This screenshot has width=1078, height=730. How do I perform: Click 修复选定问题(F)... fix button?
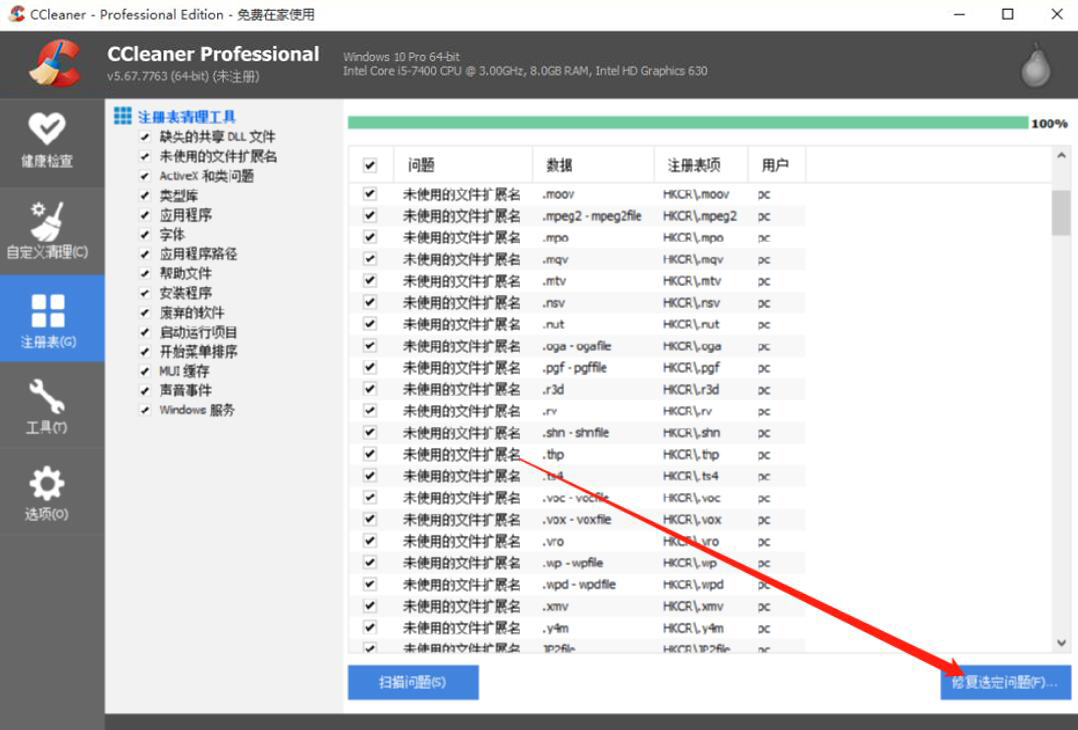[1005, 682]
